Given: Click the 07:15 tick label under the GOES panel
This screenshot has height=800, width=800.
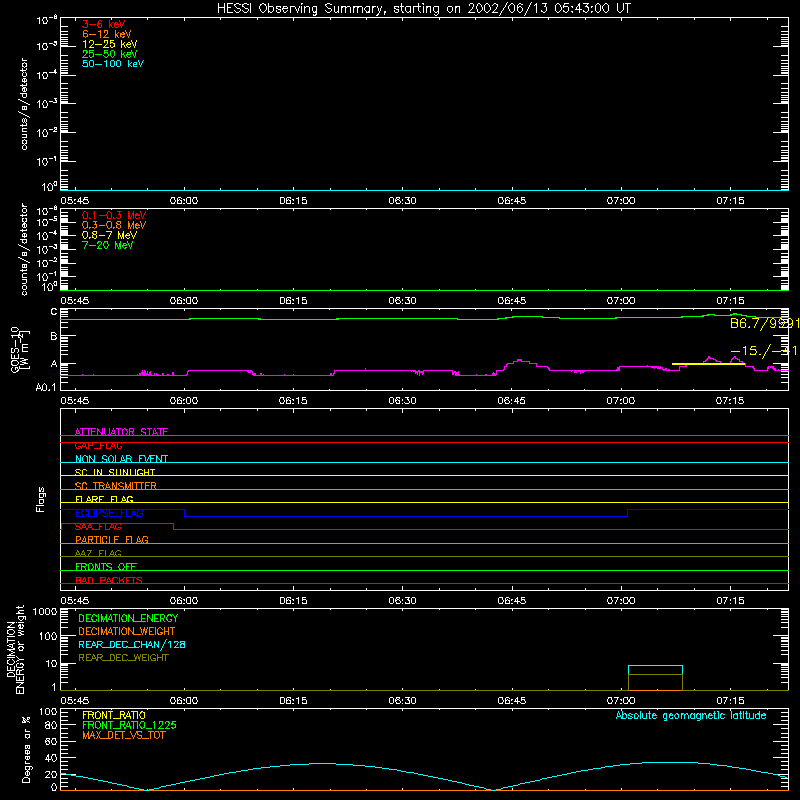Looking at the screenshot, I should pyautogui.click(x=730, y=401).
